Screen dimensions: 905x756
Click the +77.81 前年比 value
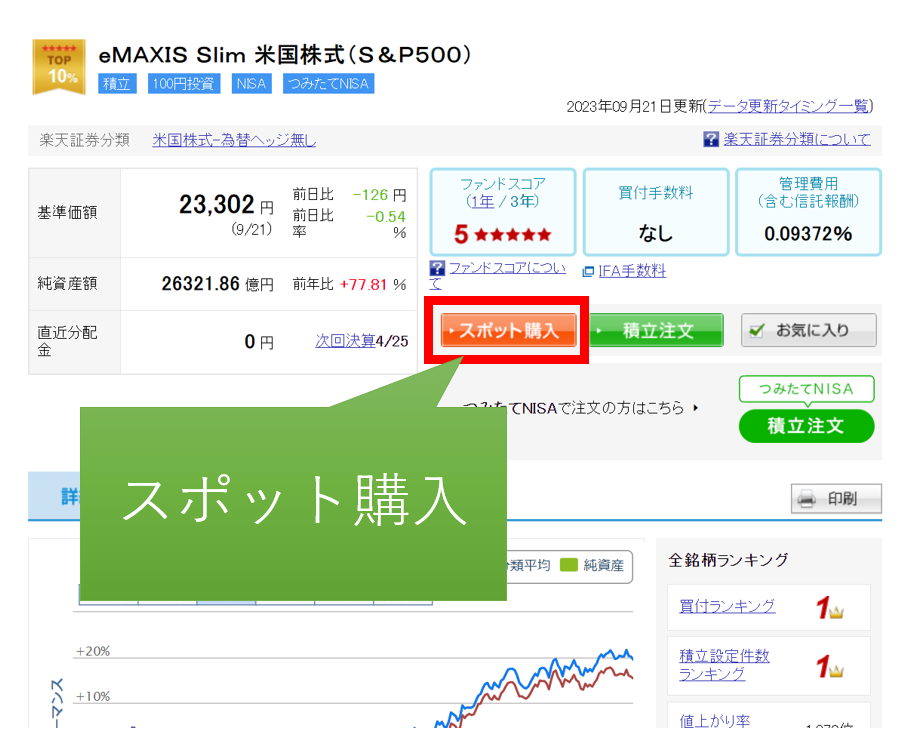(x=363, y=285)
